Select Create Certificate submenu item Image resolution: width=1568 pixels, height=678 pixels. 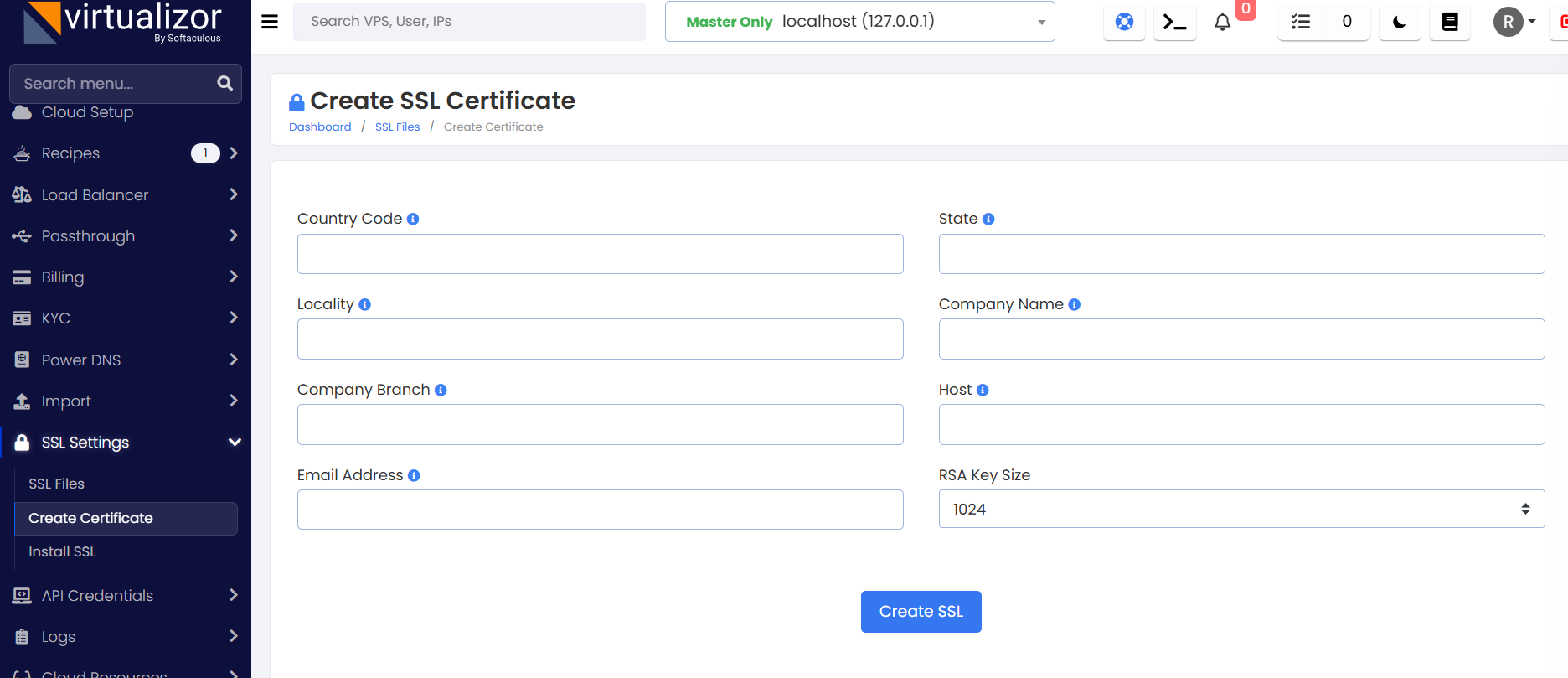tap(126, 519)
